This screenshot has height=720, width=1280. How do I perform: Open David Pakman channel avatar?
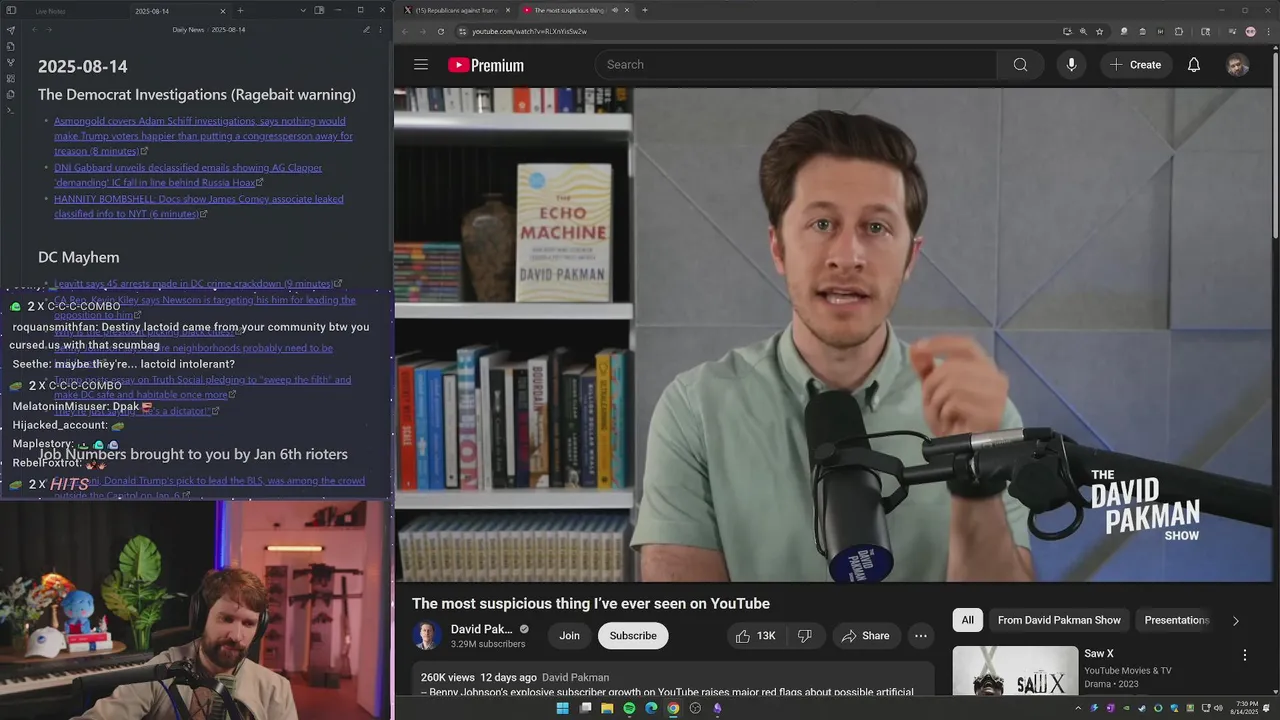click(x=427, y=636)
